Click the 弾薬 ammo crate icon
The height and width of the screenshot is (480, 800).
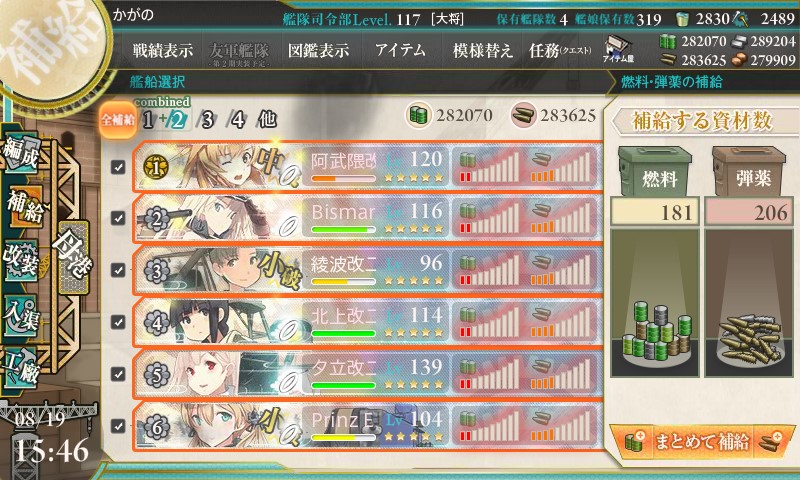tap(748, 171)
